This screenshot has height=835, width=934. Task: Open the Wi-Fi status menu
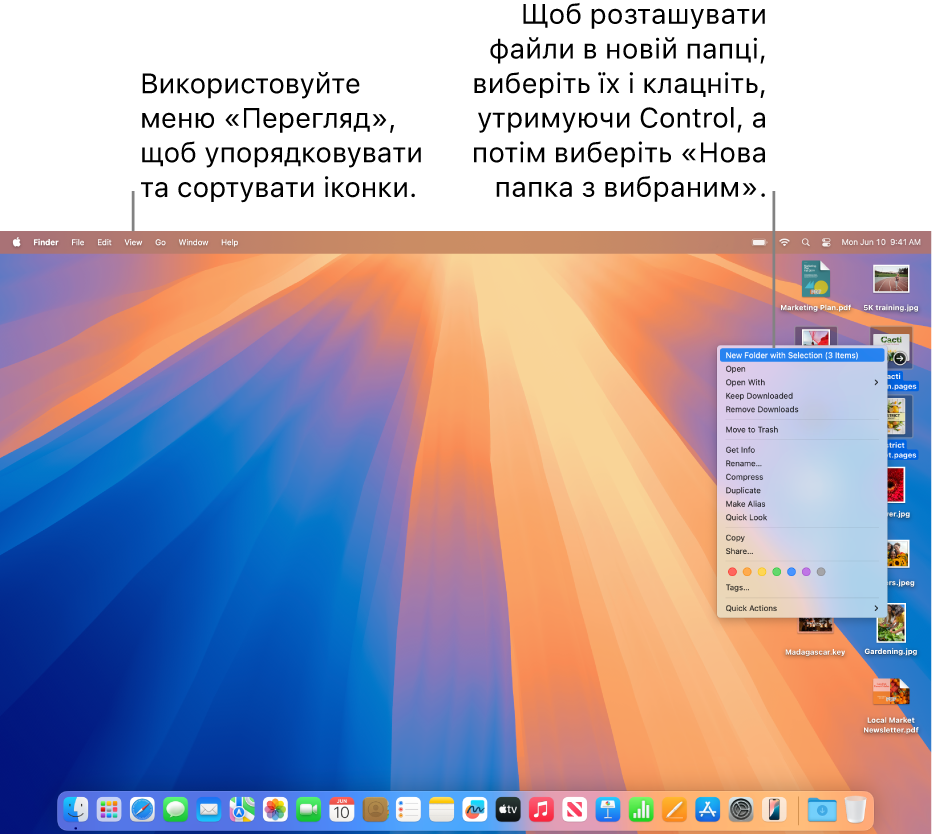[x=784, y=242]
